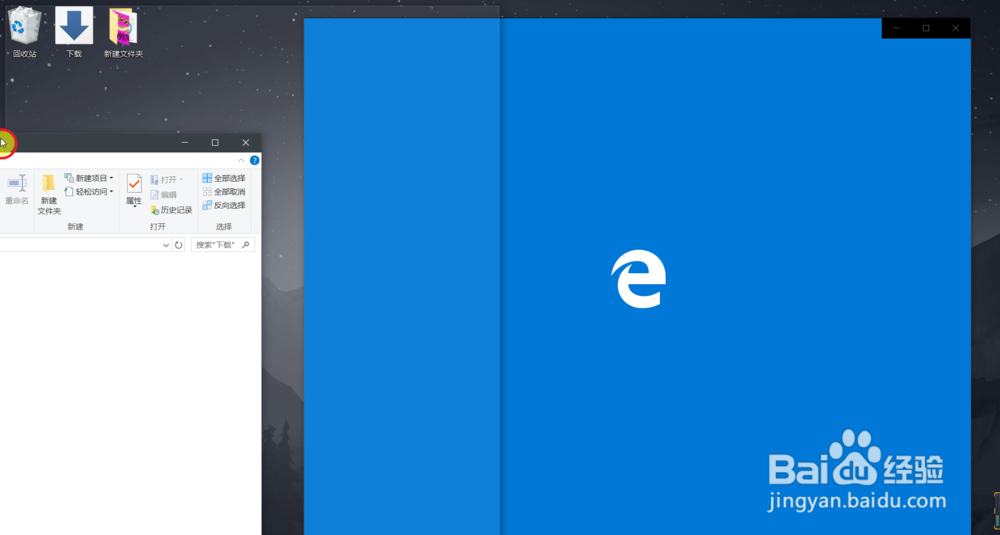Choose 全部选择 select all
Viewport: 1000px width, 535px height.
pos(224,178)
